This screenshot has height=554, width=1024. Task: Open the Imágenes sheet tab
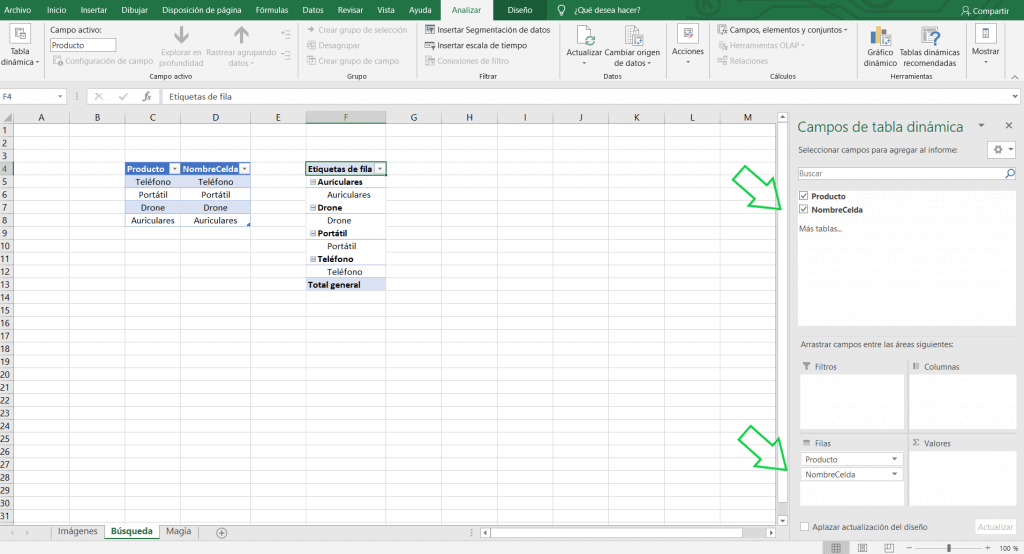(x=77, y=531)
